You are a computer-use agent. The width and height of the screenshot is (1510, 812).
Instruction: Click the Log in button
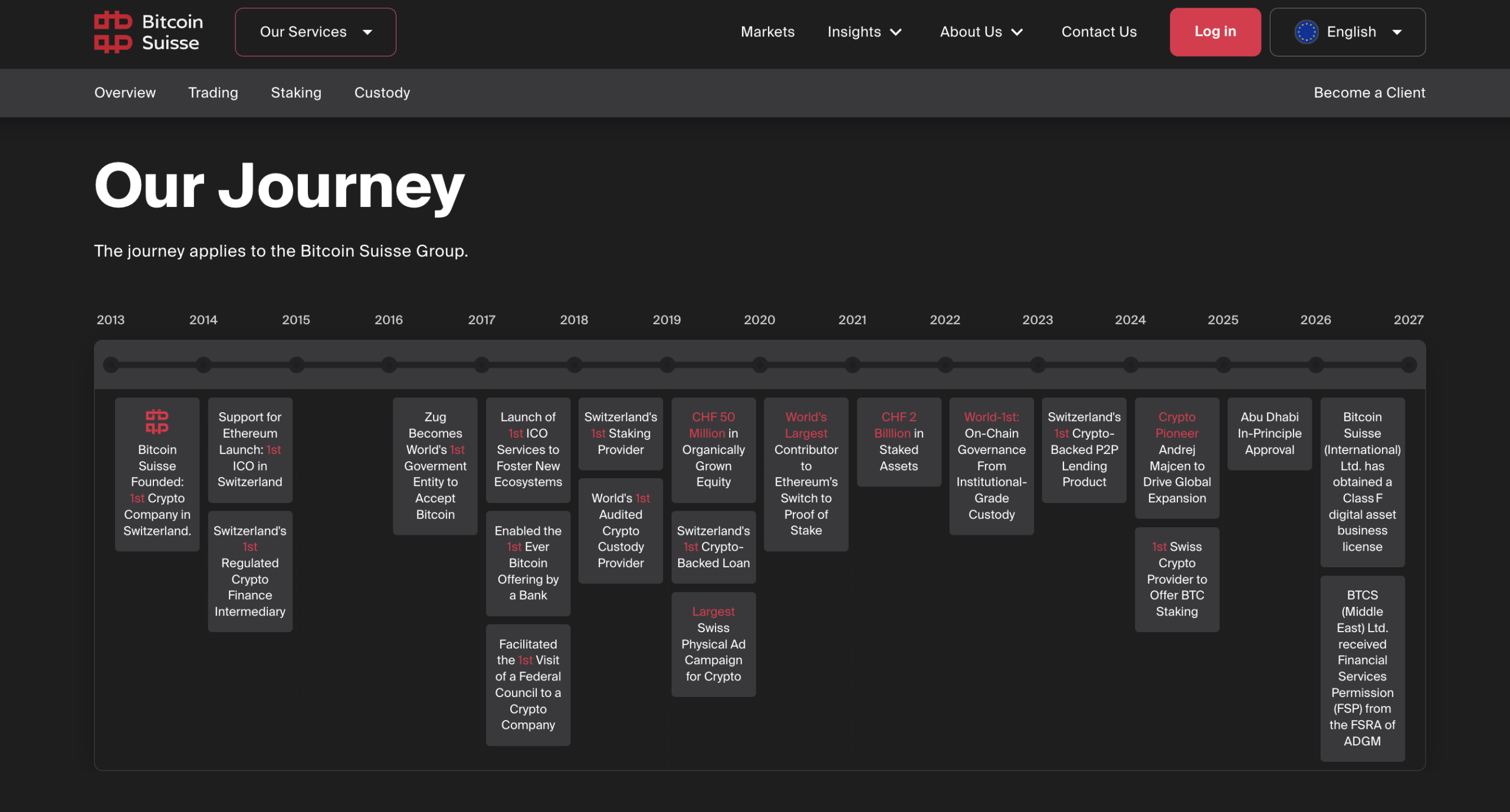1215,32
